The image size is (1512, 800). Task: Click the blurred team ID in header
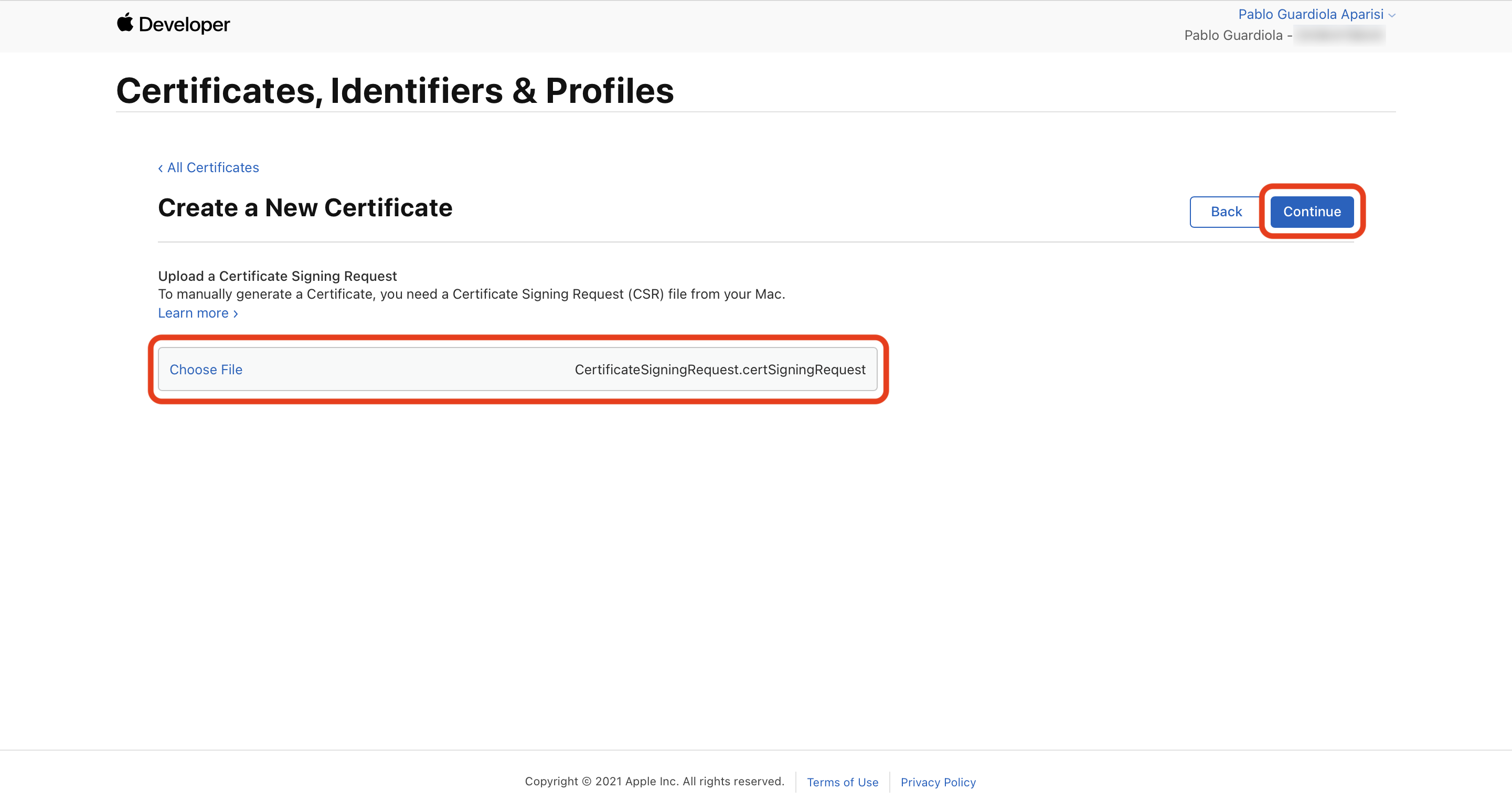1339,35
